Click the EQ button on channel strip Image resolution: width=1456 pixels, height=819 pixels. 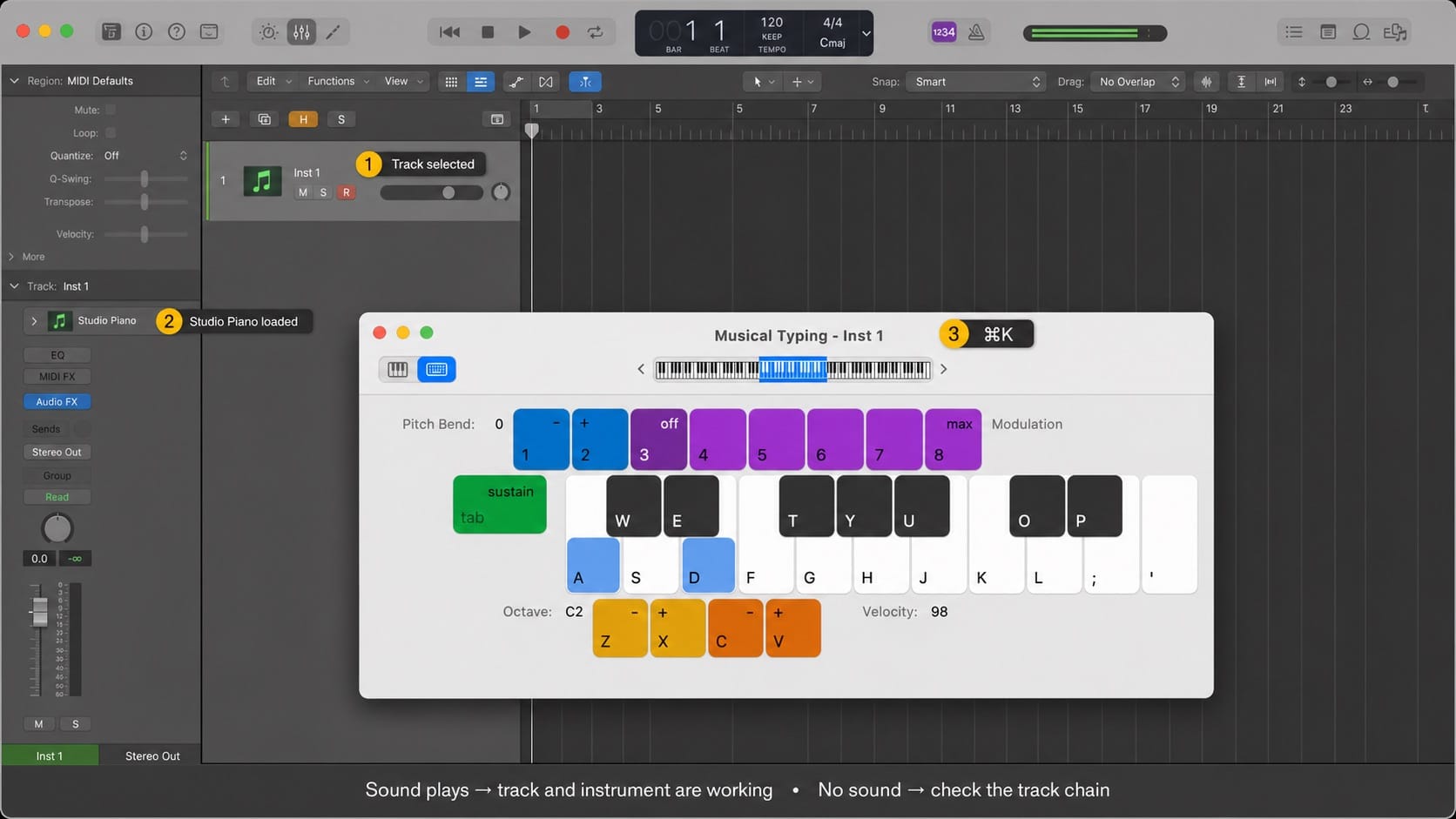click(x=57, y=355)
